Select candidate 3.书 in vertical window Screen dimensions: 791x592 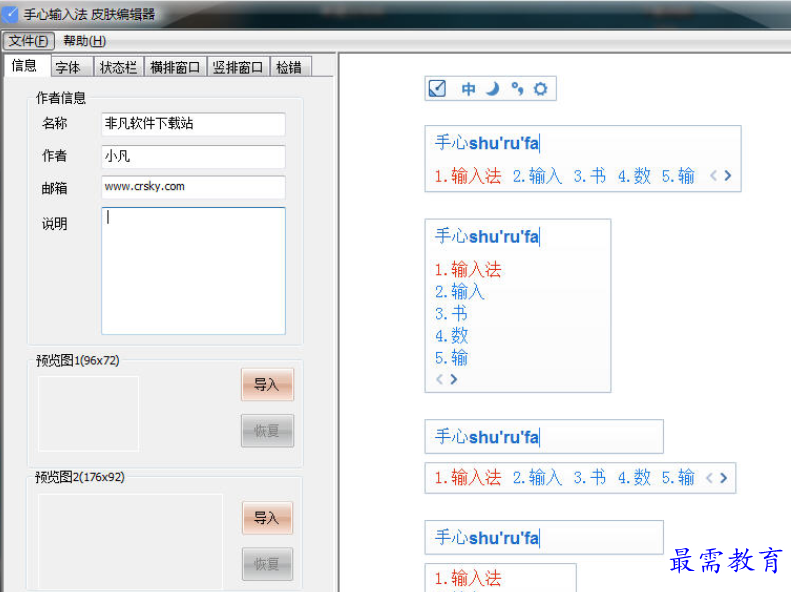451,314
